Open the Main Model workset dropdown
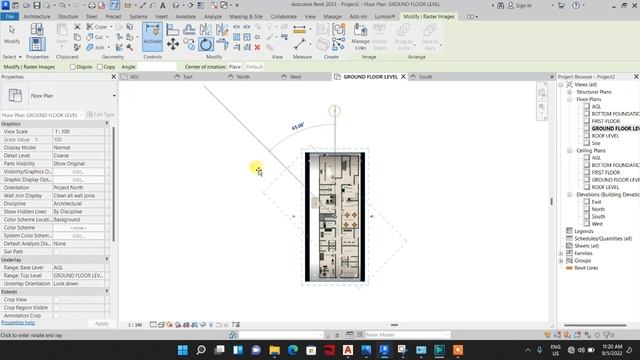Image resolution: width=640 pixels, height=360 pixels. coord(407,335)
